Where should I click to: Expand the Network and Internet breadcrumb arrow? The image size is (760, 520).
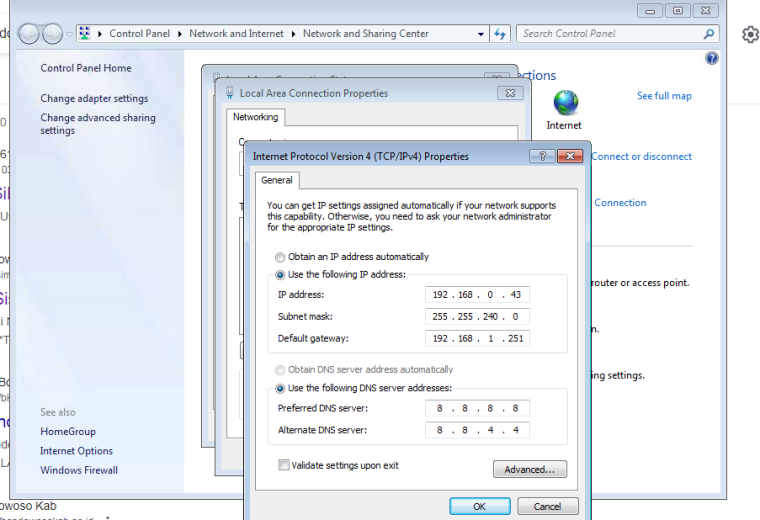(293, 34)
